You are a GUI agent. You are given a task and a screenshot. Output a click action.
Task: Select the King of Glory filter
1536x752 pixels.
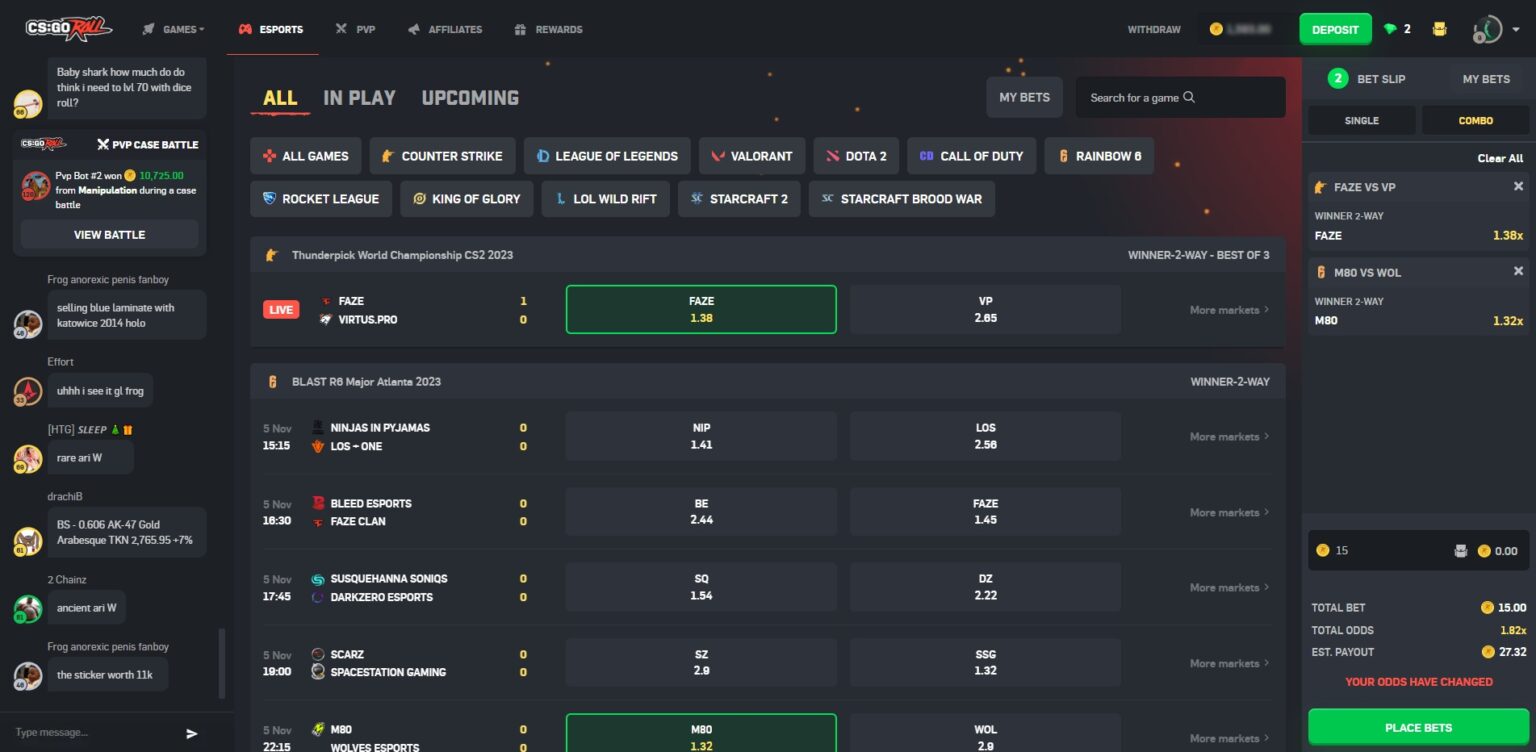(x=466, y=199)
